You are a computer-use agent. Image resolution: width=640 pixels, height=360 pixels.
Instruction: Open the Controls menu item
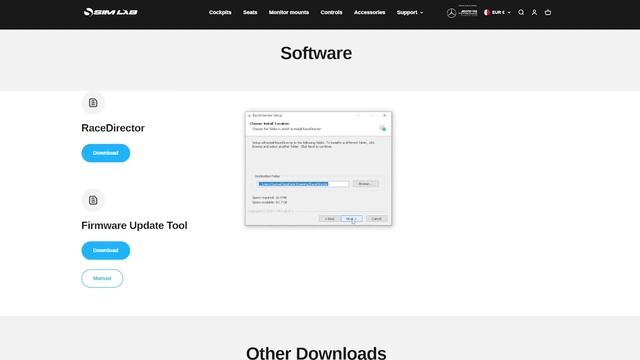pyautogui.click(x=331, y=12)
